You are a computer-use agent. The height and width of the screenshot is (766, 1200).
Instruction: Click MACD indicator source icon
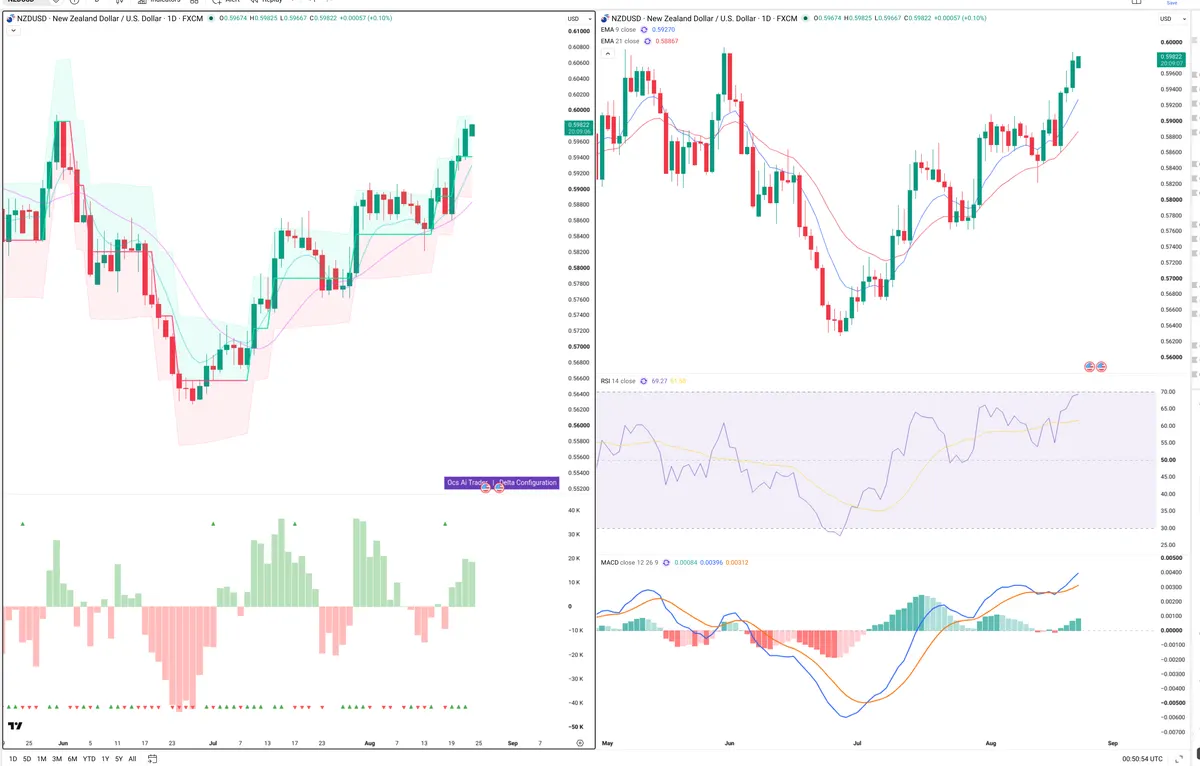pyautogui.click(x=666, y=563)
